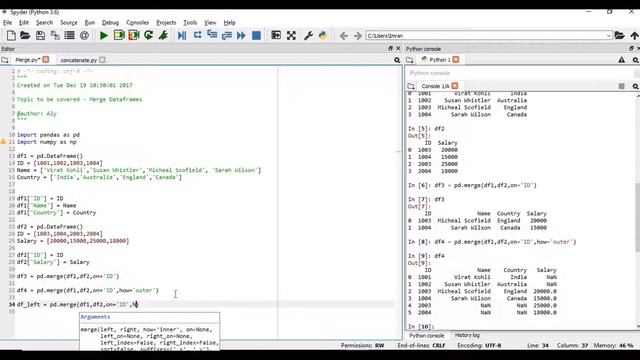
Task: Open the Search menu
Action: [x=44, y=22]
